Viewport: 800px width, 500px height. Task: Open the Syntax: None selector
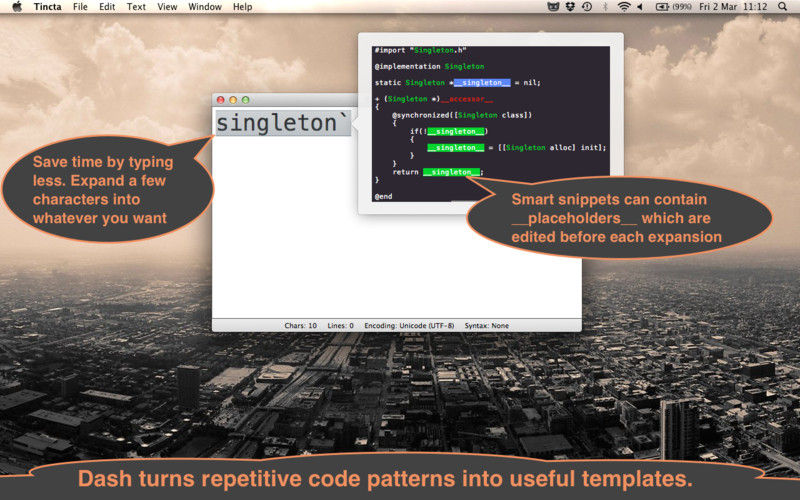tap(486, 326)
